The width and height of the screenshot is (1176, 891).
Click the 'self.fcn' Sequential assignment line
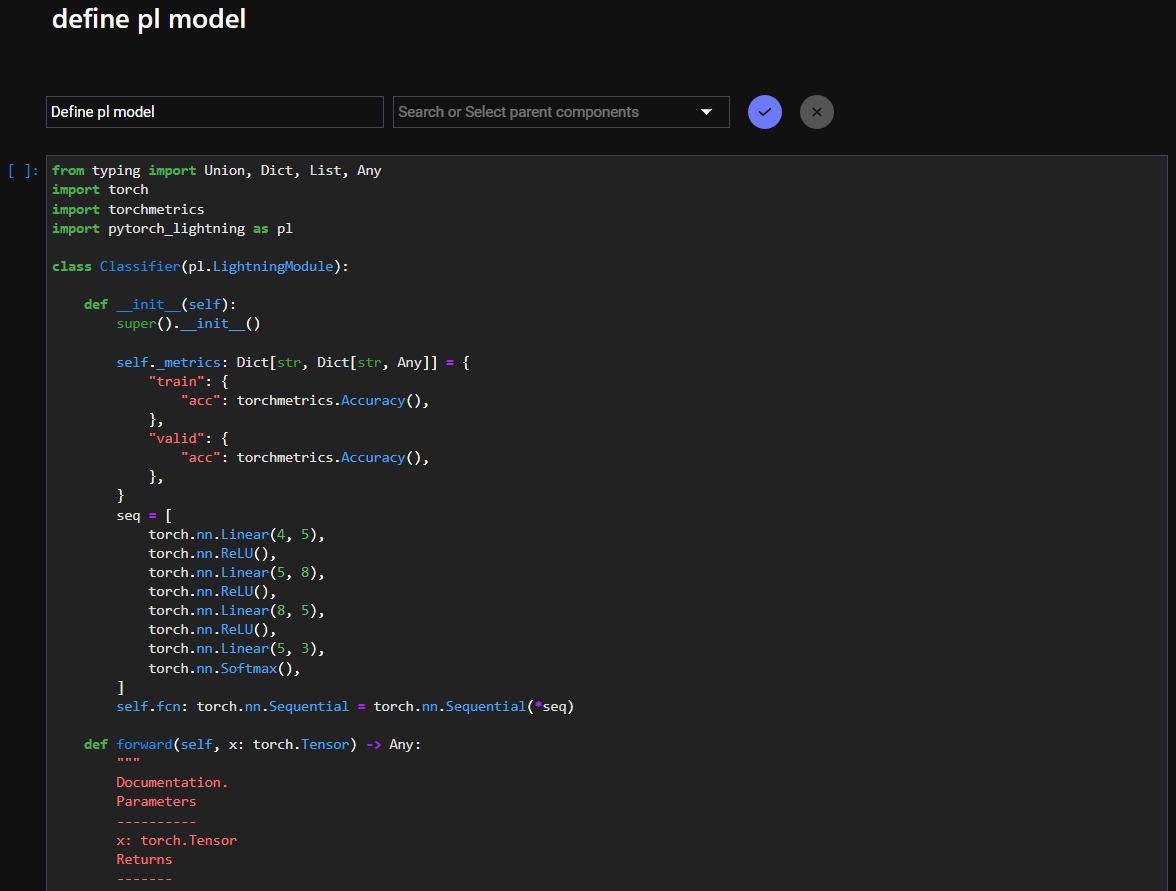(345, 707)
